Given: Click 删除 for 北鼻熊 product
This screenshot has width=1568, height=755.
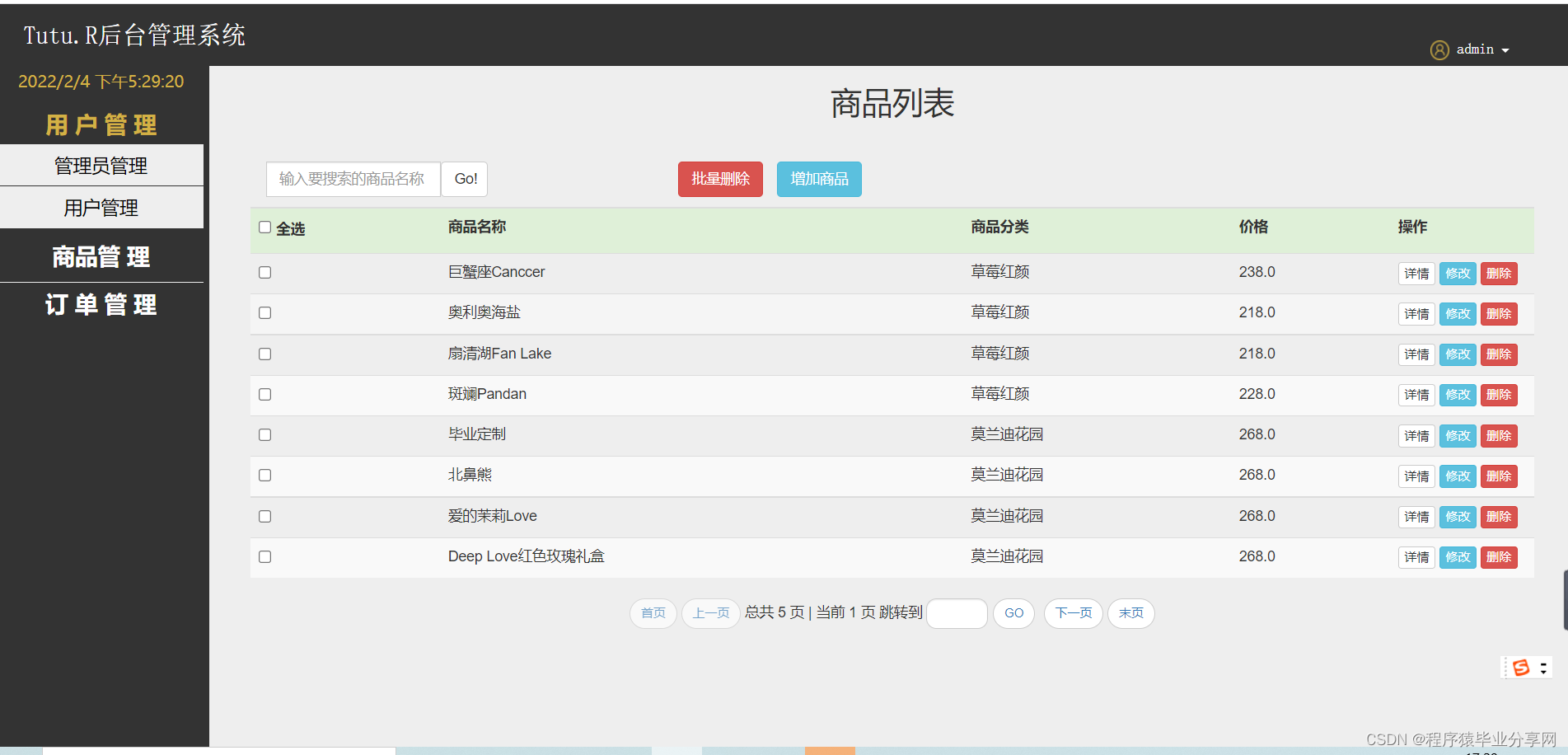Looking at the screenshot, I should pyautogui.click(x=1498, y=476).
